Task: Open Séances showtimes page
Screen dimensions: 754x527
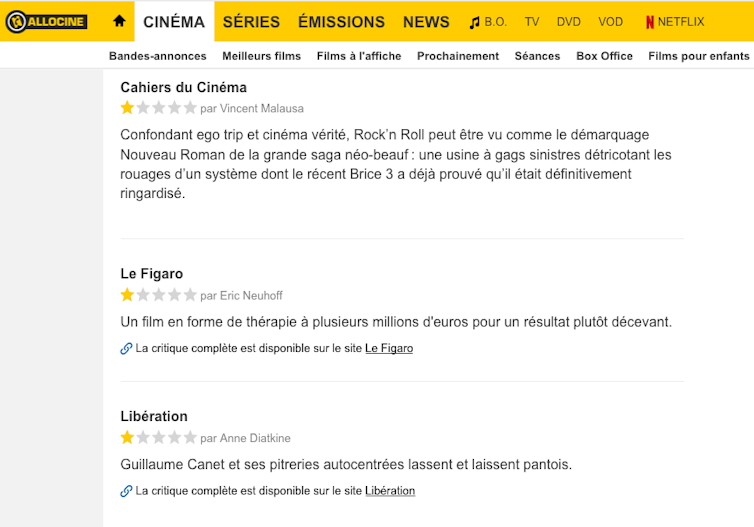Action: [537, 56]
